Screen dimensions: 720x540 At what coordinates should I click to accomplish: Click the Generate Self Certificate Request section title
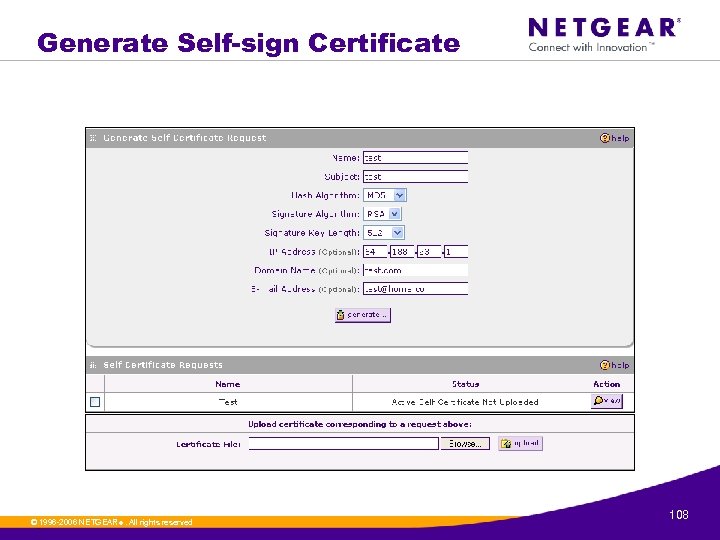coord(185,138)
